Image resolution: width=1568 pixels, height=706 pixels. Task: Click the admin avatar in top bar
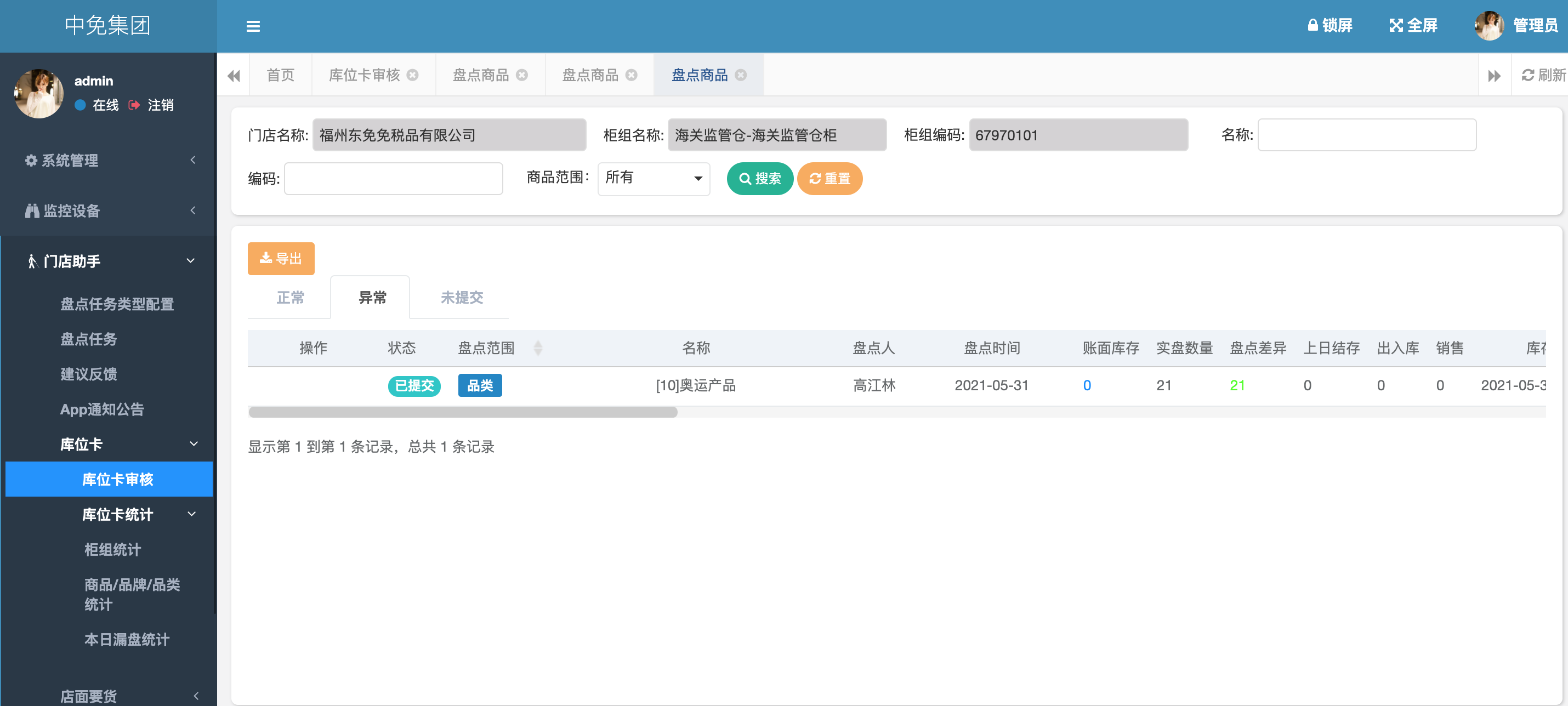[1489, 26]
